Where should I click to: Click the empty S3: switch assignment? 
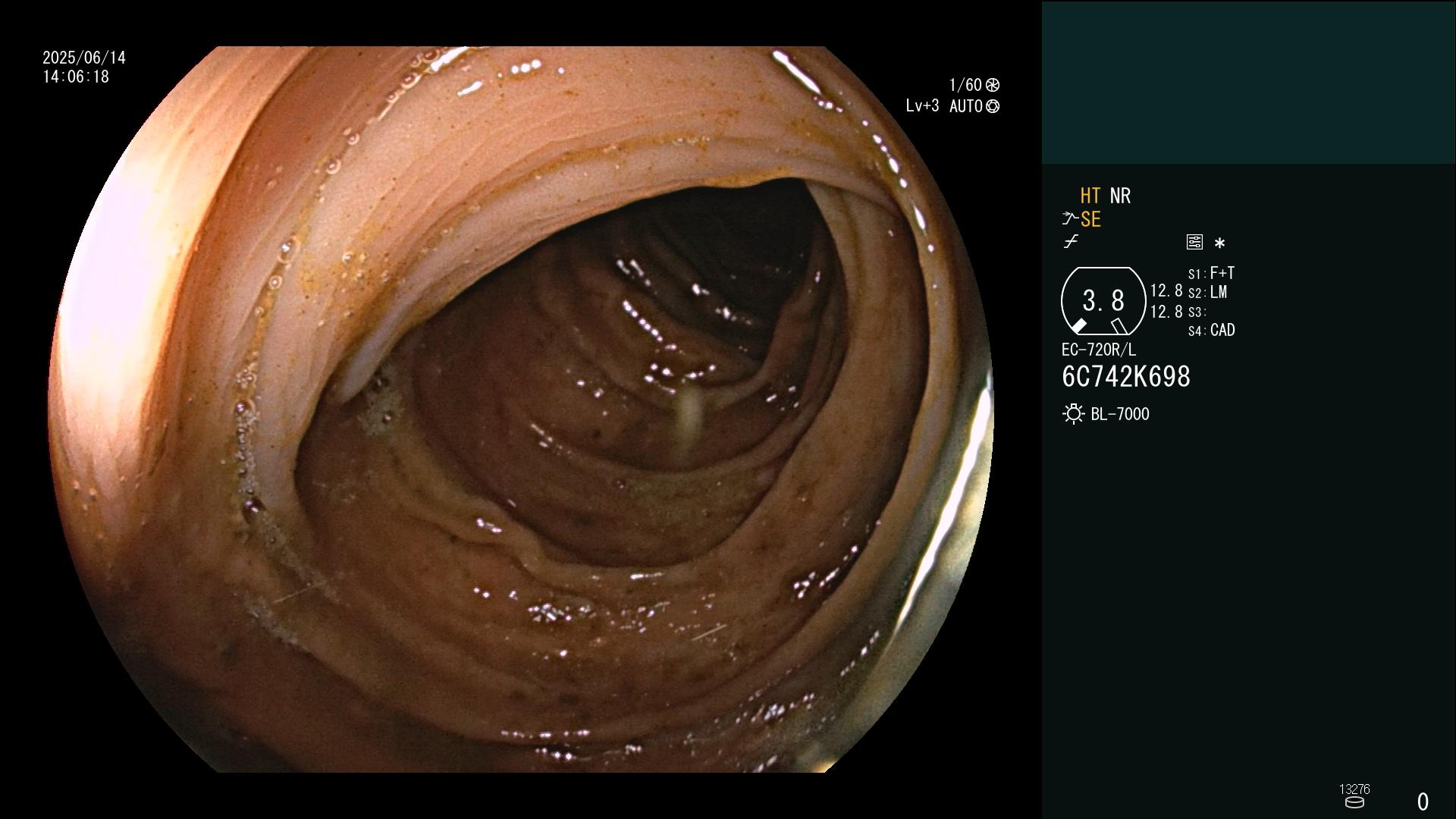(x=1197, y=312)
